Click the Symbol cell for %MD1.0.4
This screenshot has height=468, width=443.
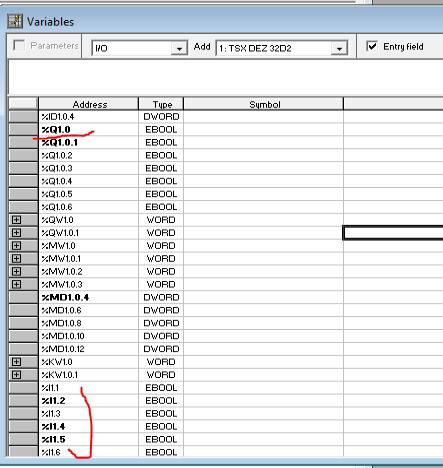[x=264, y=297]
